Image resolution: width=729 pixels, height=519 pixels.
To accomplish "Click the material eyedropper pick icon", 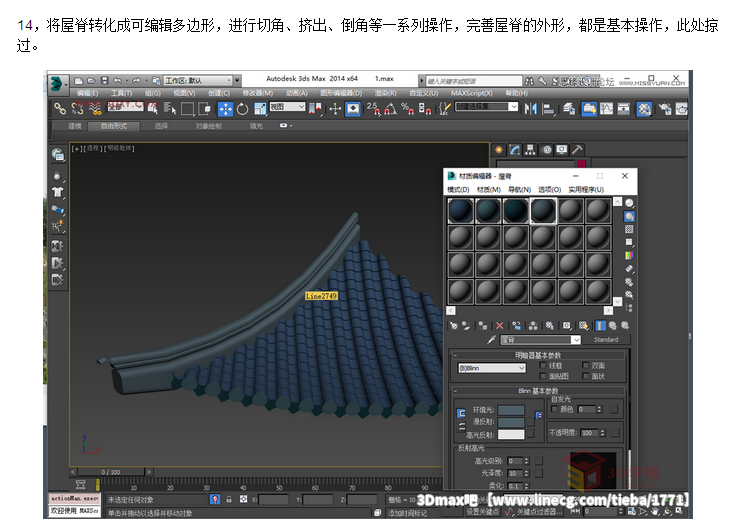I will (491, 339).
